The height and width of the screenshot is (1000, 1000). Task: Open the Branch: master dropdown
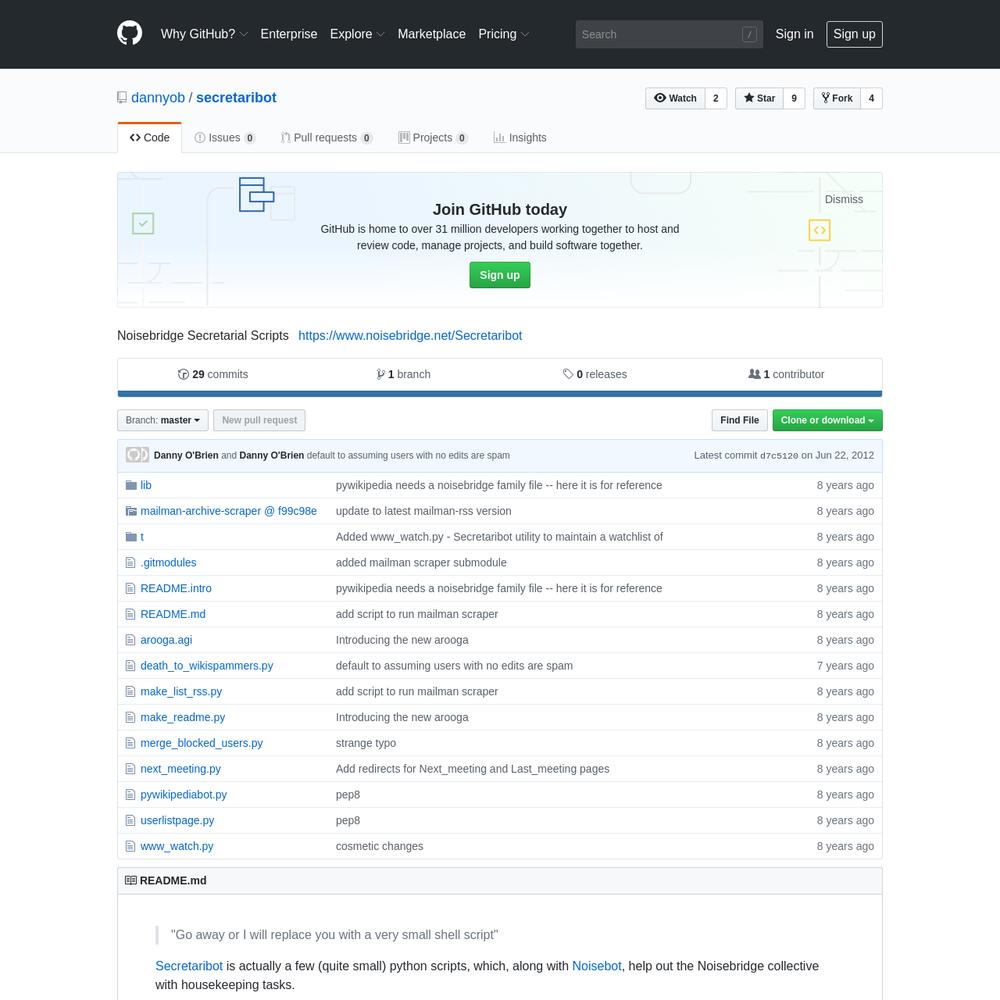tap(163, 420)
